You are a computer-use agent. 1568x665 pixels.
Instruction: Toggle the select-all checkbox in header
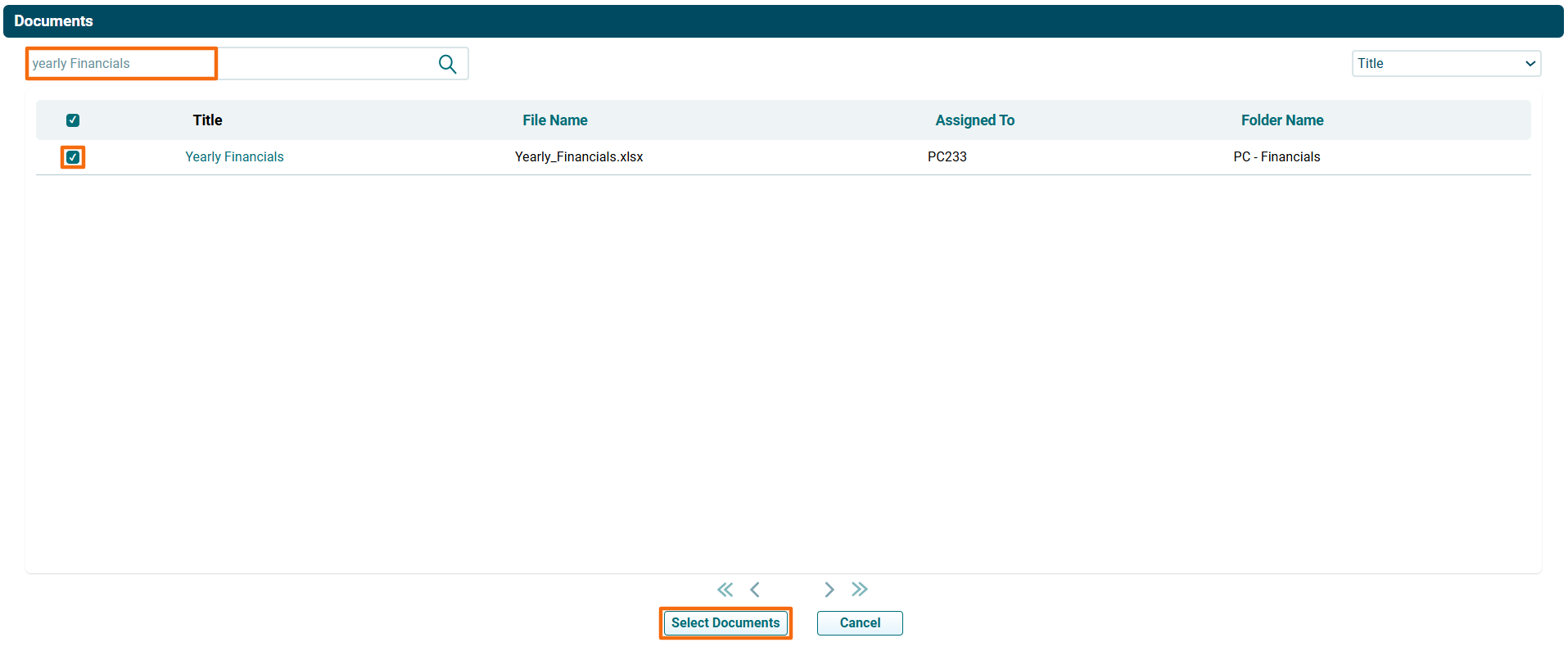coord(73,120)
